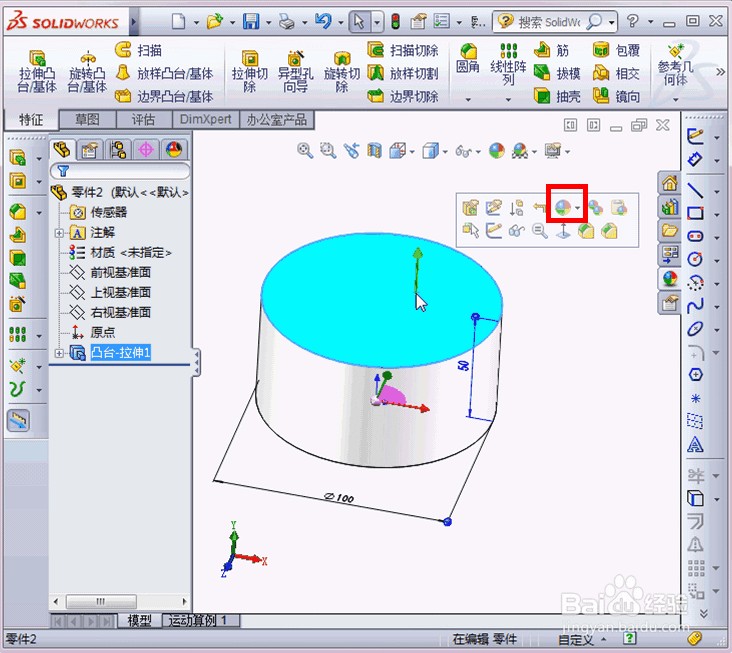Select the Draft (拔模) feature
The height and width of the screenshot is (653, 732).
[557, 73]
